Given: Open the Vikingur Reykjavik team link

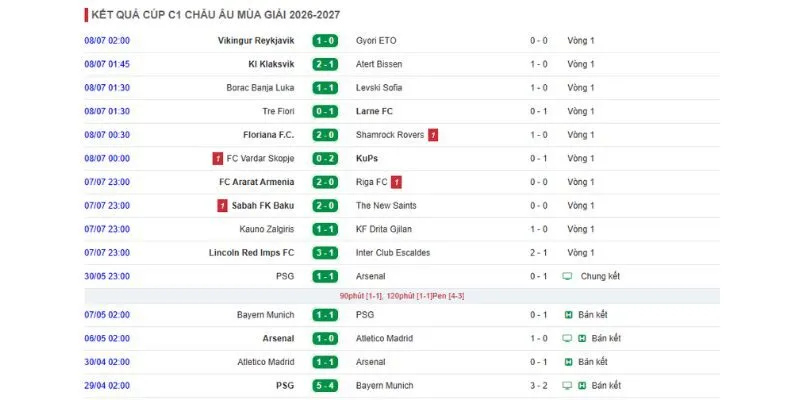Looking at the screenshot, I should pyautogui.click(x=256, y=40).
